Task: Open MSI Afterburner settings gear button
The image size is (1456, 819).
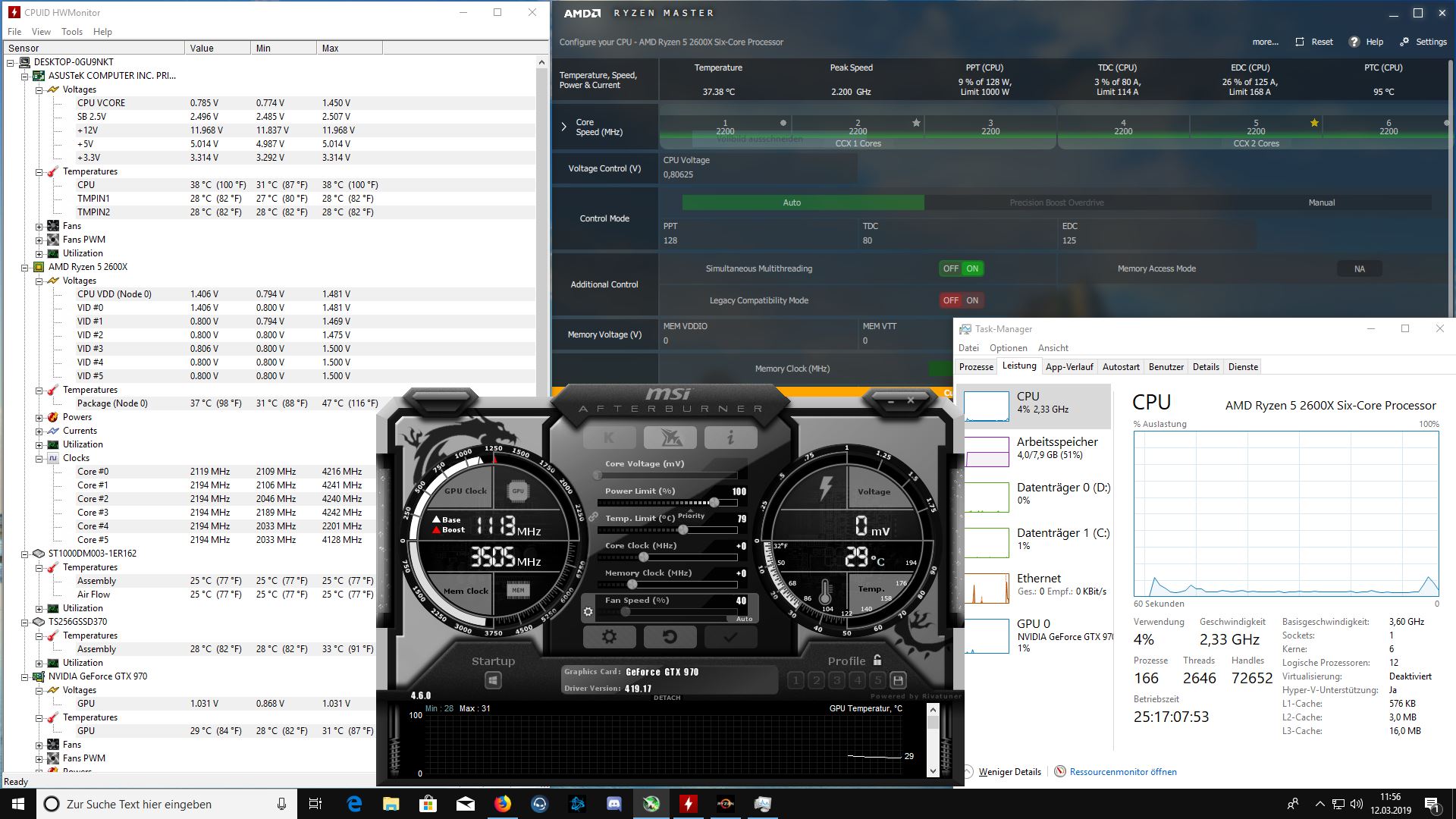Action: click(x=609, y=637)
